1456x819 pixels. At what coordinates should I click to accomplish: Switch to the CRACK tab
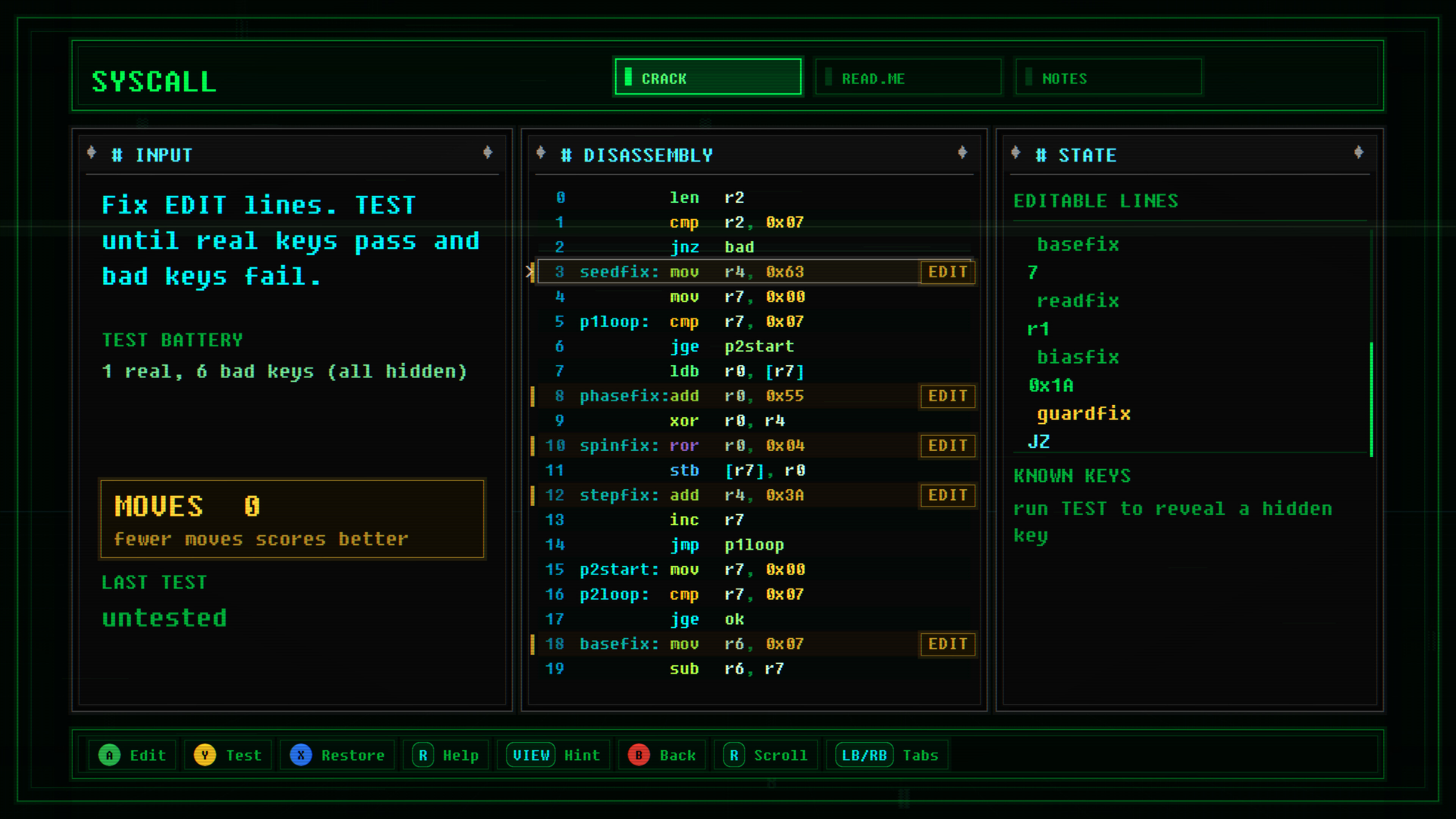coord(708,77)
